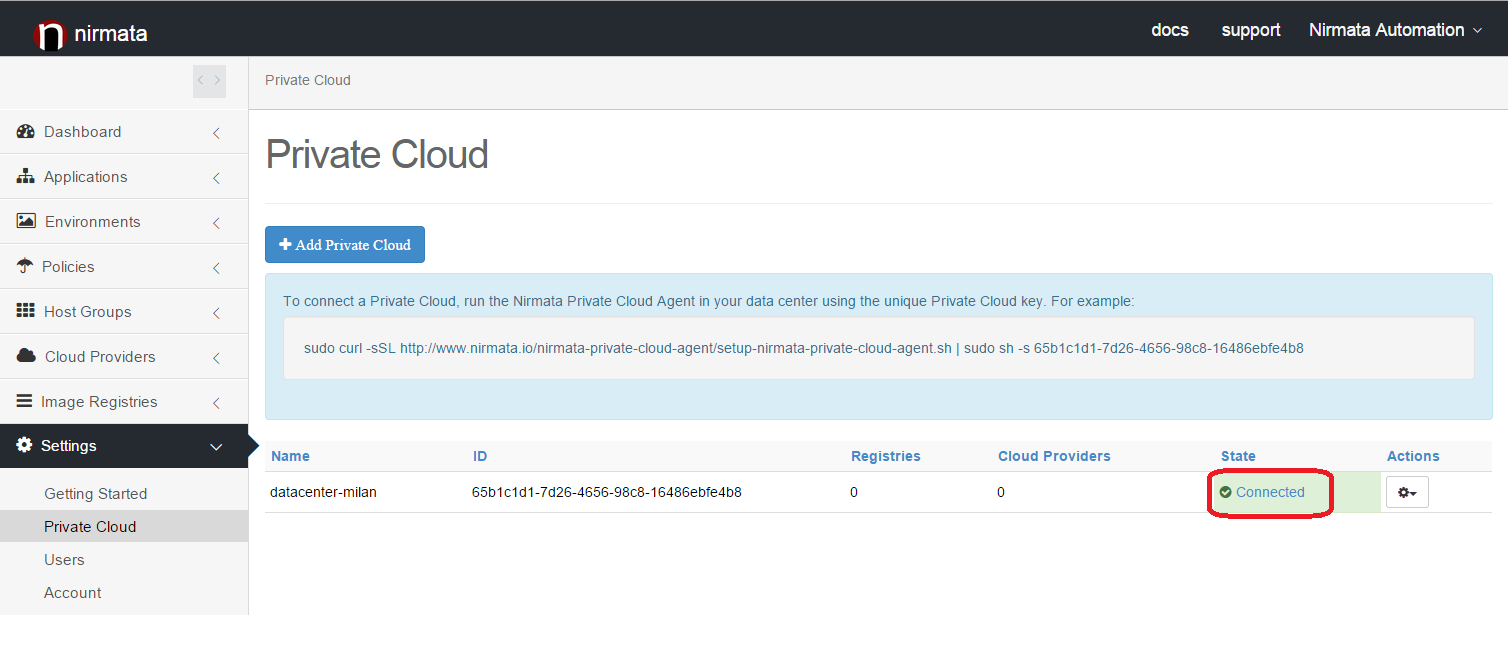This screenshot has width=1508, height=648.
Task: Open the Applications menu item
Action: [x=124, y=177]
